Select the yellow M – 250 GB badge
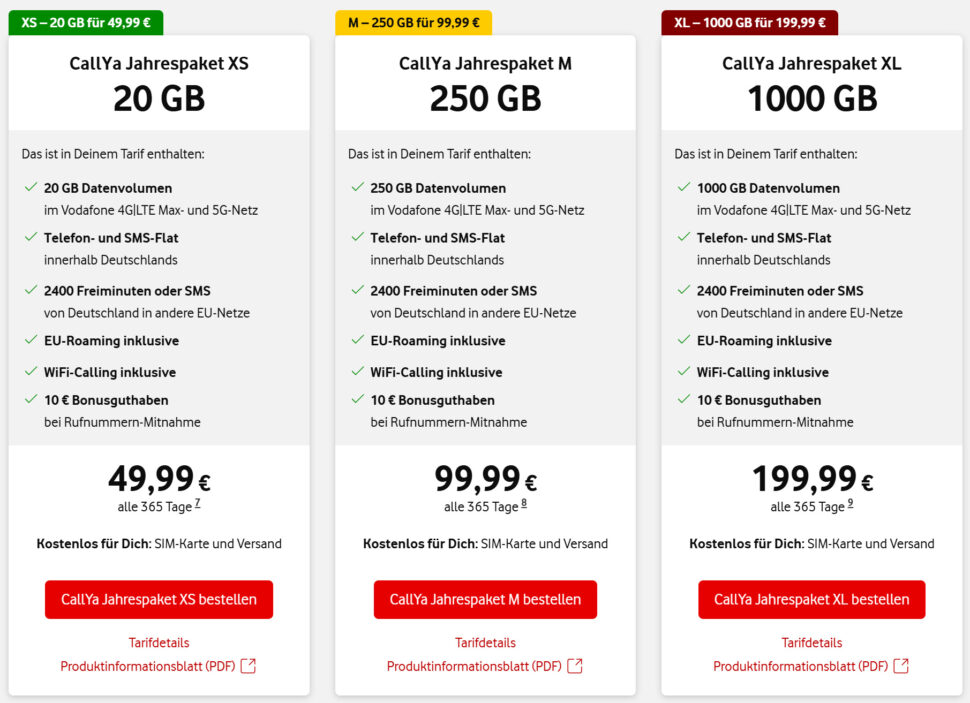Image resolution: width=970 pixels, height=703 pixels. (x=413, y=21)
